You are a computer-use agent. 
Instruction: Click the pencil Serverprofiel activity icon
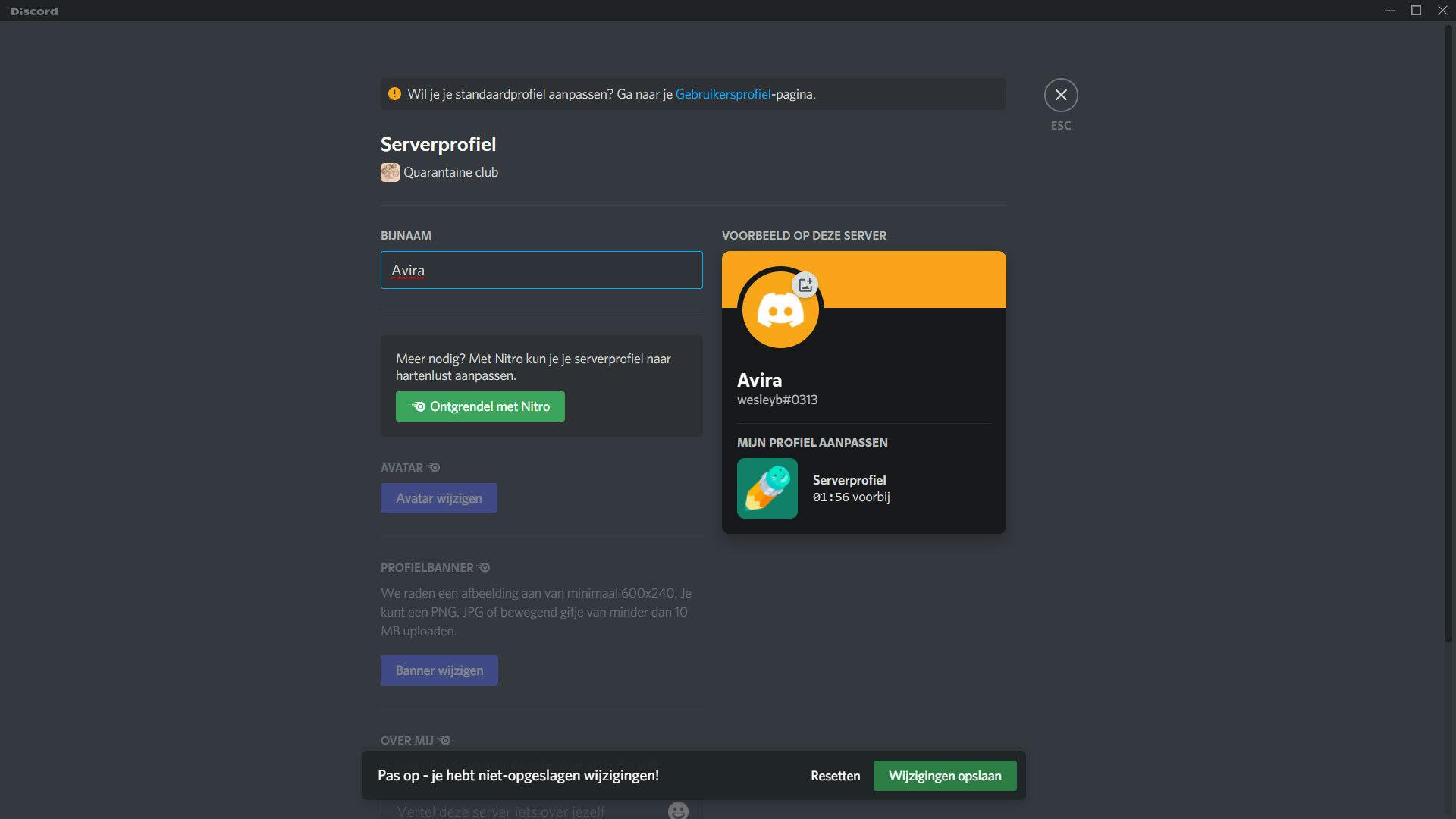click(x=767, y=488)
